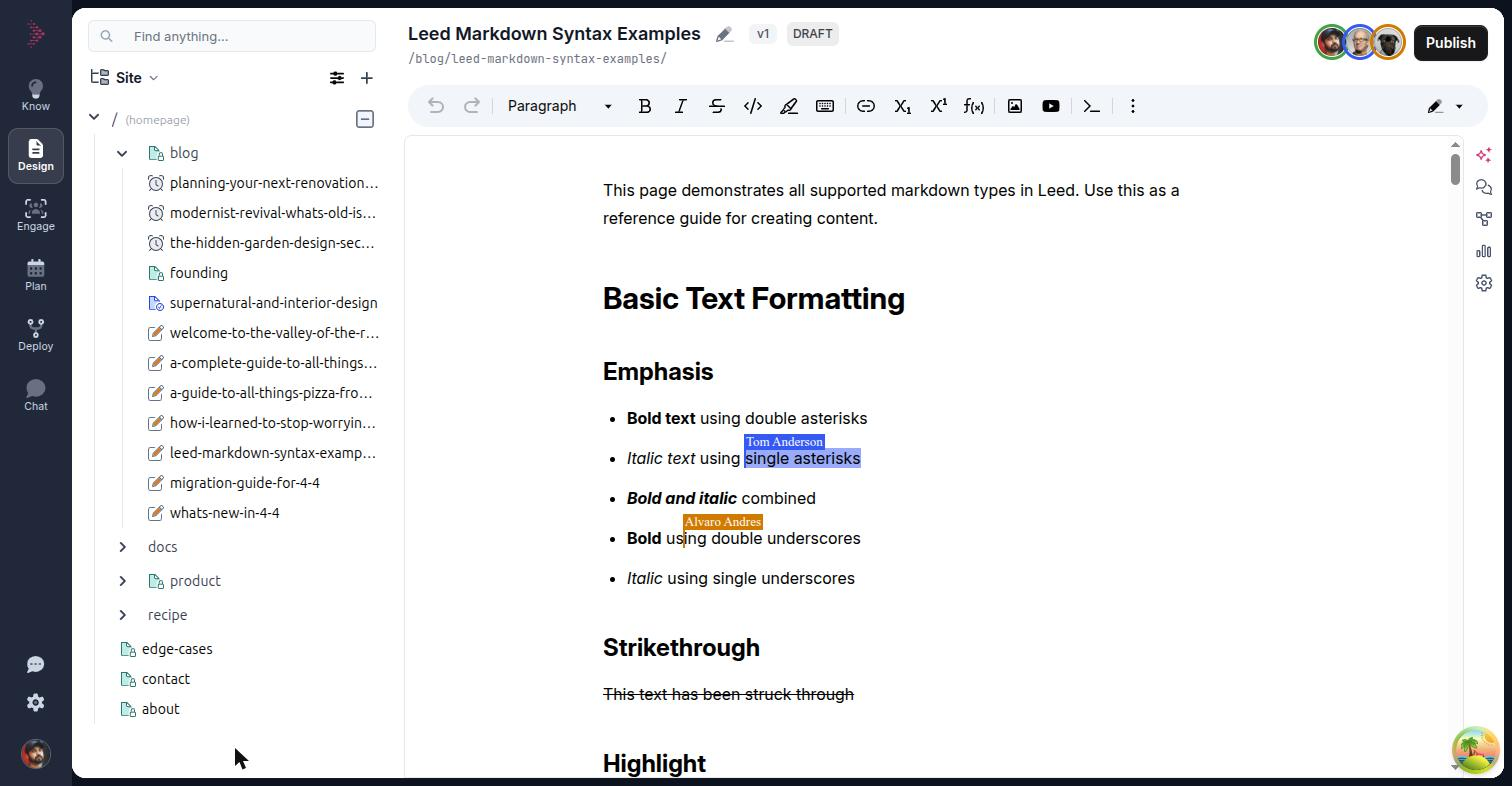Switch to the Deploy section

click(x=36, y=335)
